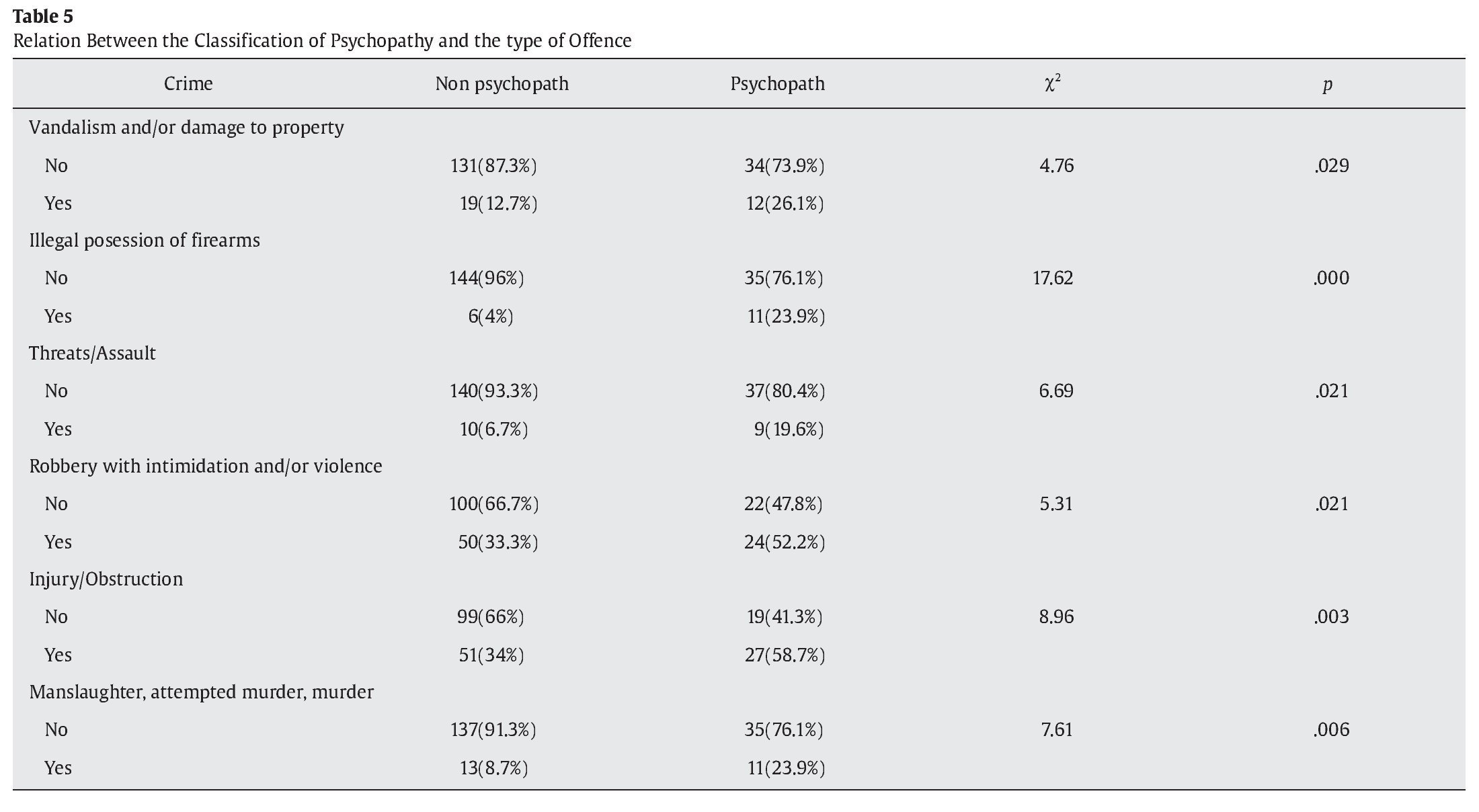Select the "Vandalism and/or damage to property" label
1479x812 pixels.
pyautogui.click(x=186, y=128)
